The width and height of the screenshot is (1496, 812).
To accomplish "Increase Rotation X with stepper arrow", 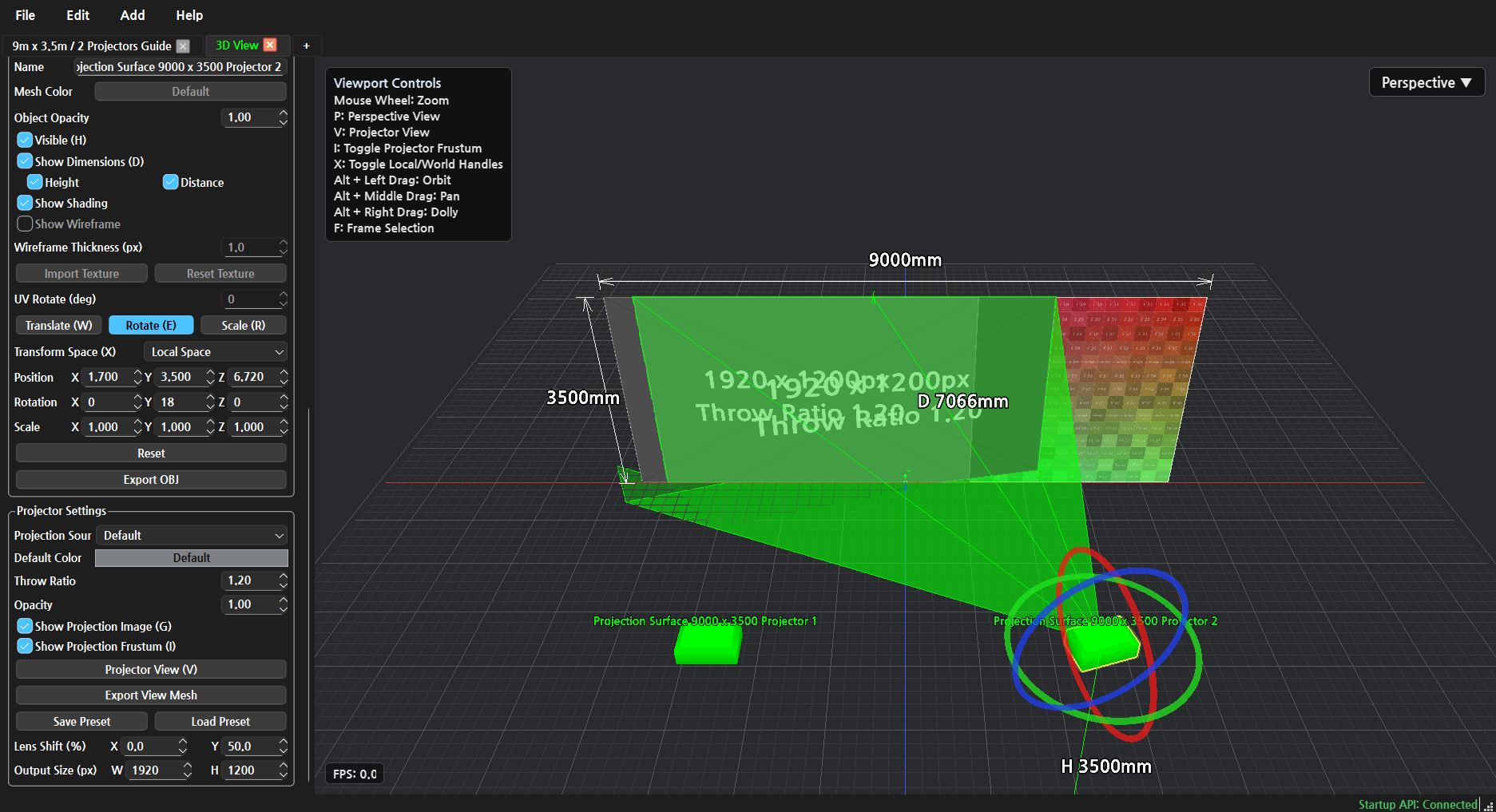I will (137, 398).
